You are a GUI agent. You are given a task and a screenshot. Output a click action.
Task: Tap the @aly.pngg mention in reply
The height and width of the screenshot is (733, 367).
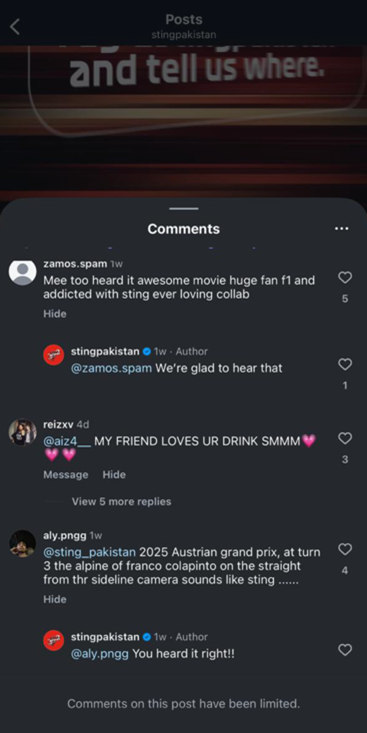coord(100,654)
